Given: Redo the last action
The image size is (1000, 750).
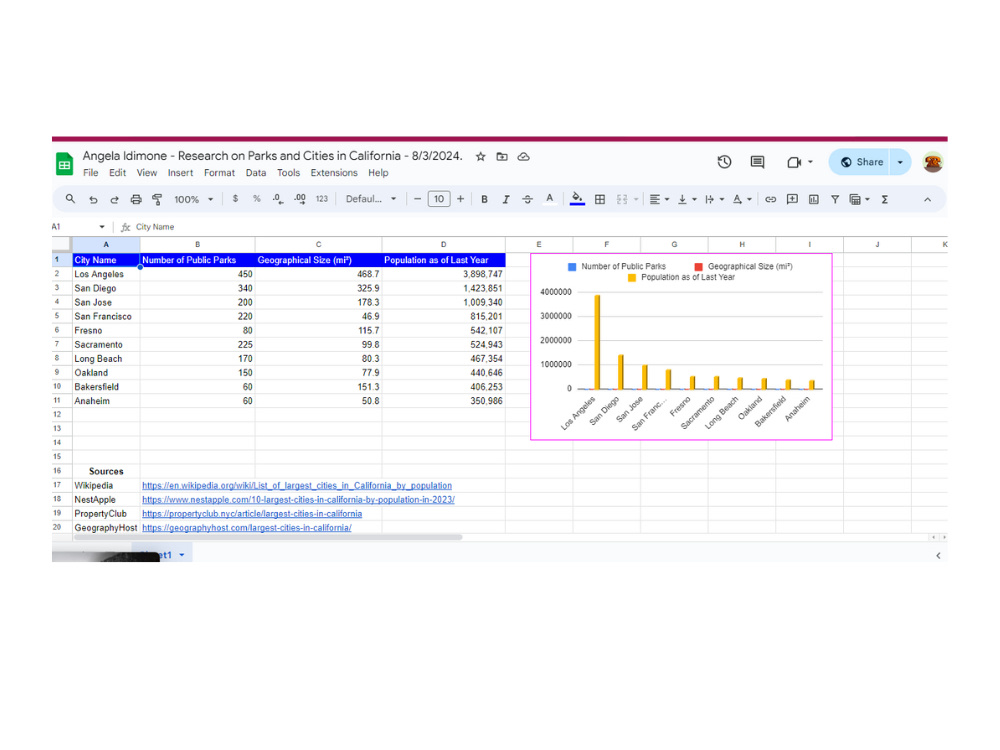Looking at the screenshot, I should [x=115, y=199].
